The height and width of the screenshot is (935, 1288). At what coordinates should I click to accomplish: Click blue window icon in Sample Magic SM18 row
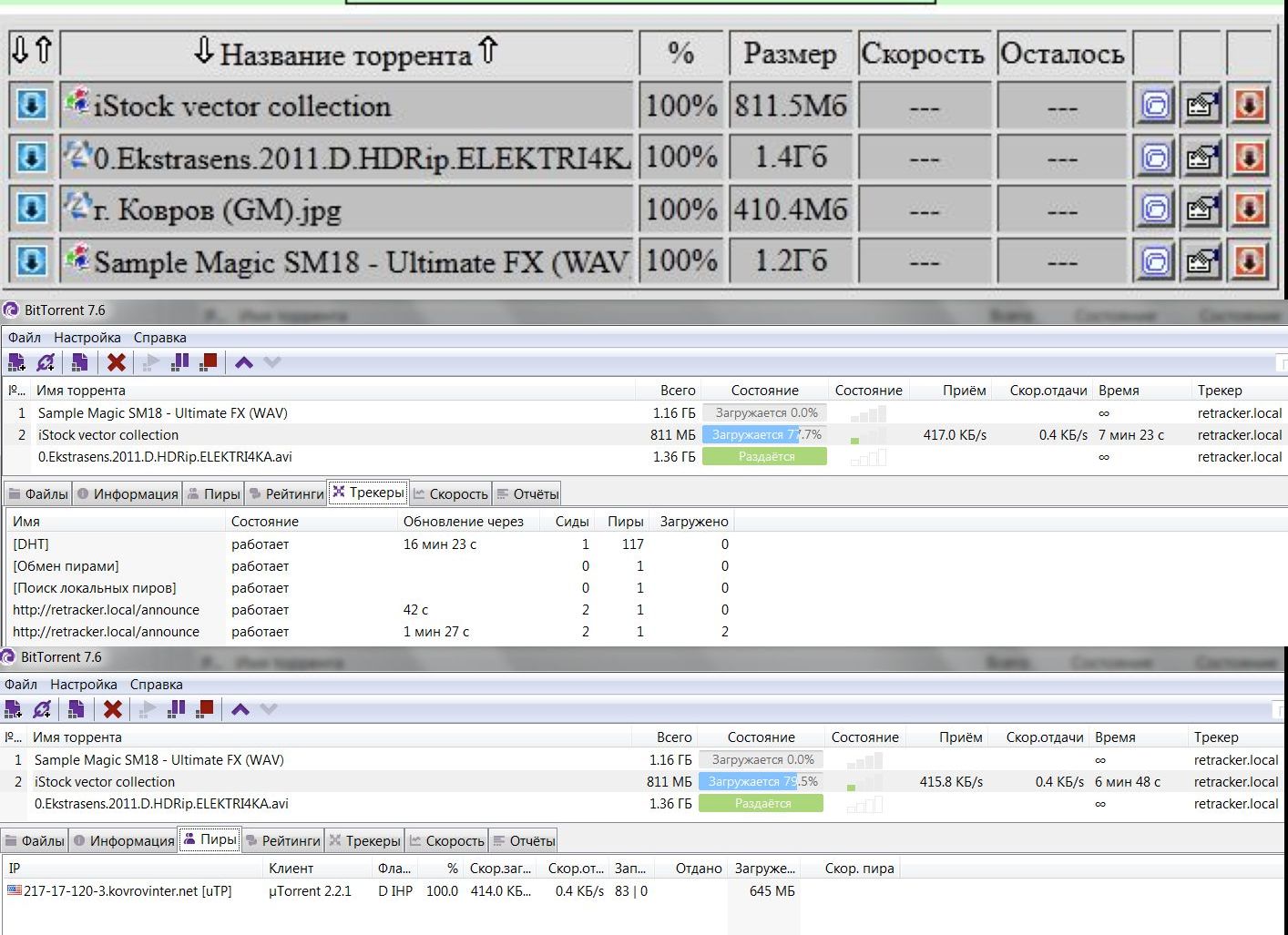click(1155, 262)
